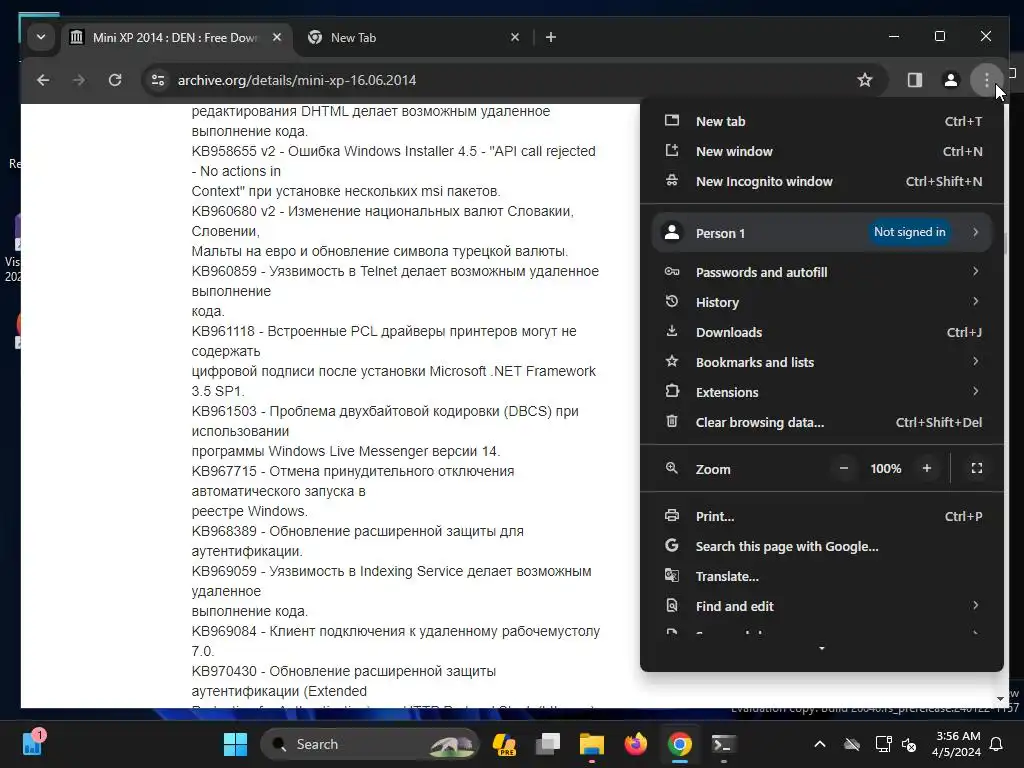This screenshot has width=1024, height=768.
Task: Click the text 'KB958655 v2'
Action: coord(234,151)
